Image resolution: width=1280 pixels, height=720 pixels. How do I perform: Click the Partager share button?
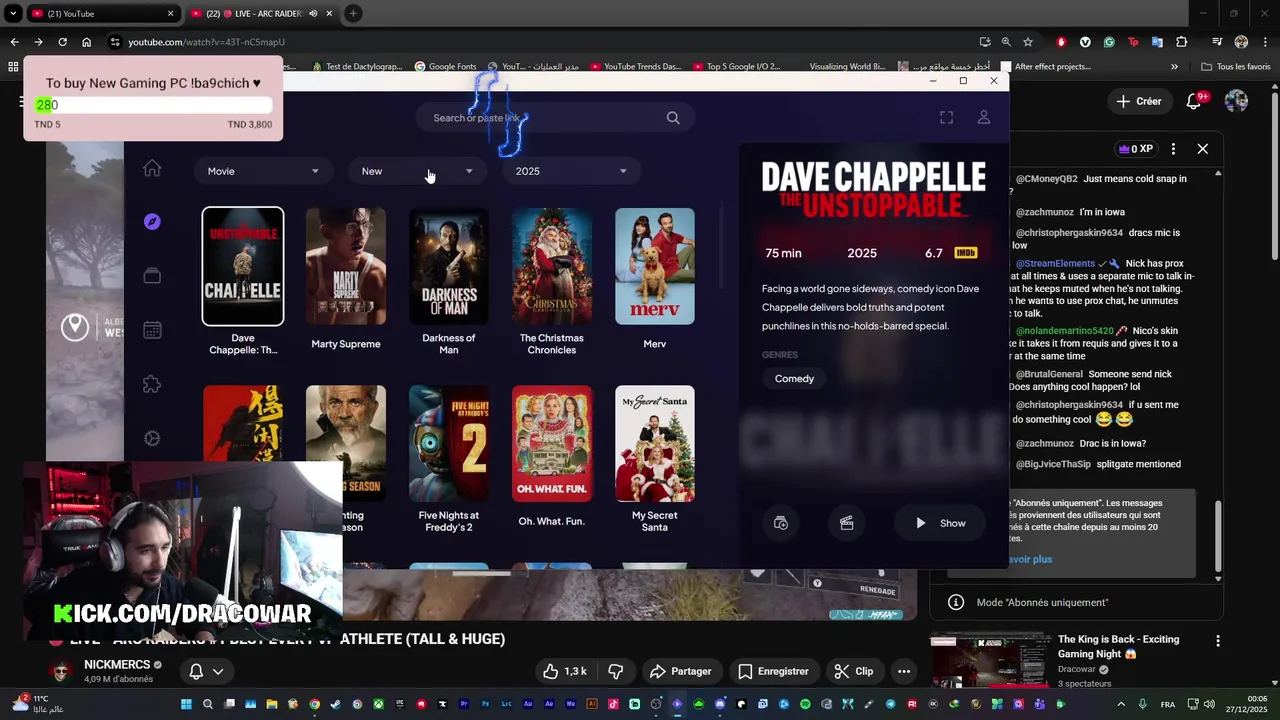coord(680,671)
